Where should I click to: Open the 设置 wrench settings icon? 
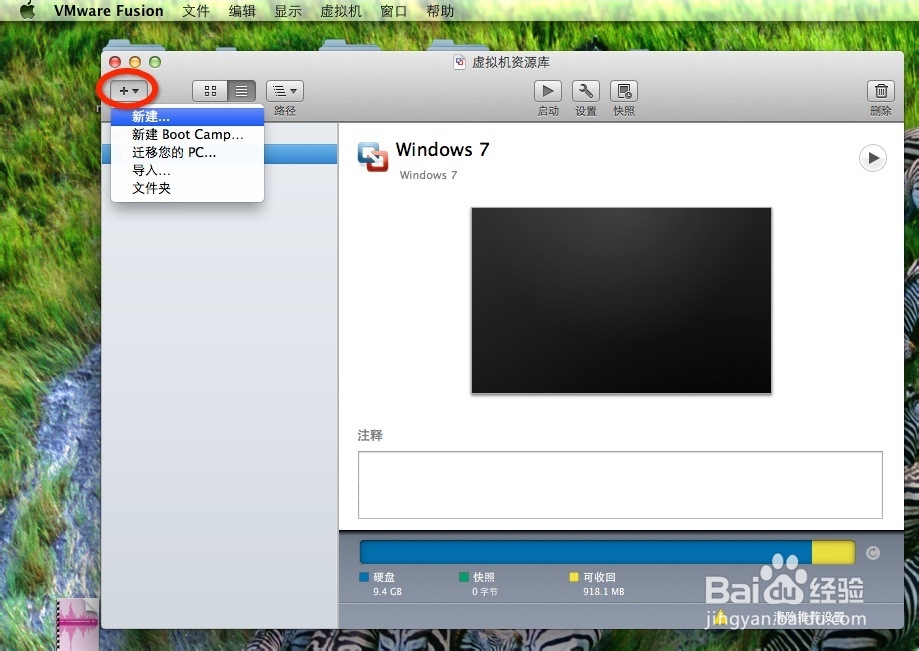coord(586,91)
